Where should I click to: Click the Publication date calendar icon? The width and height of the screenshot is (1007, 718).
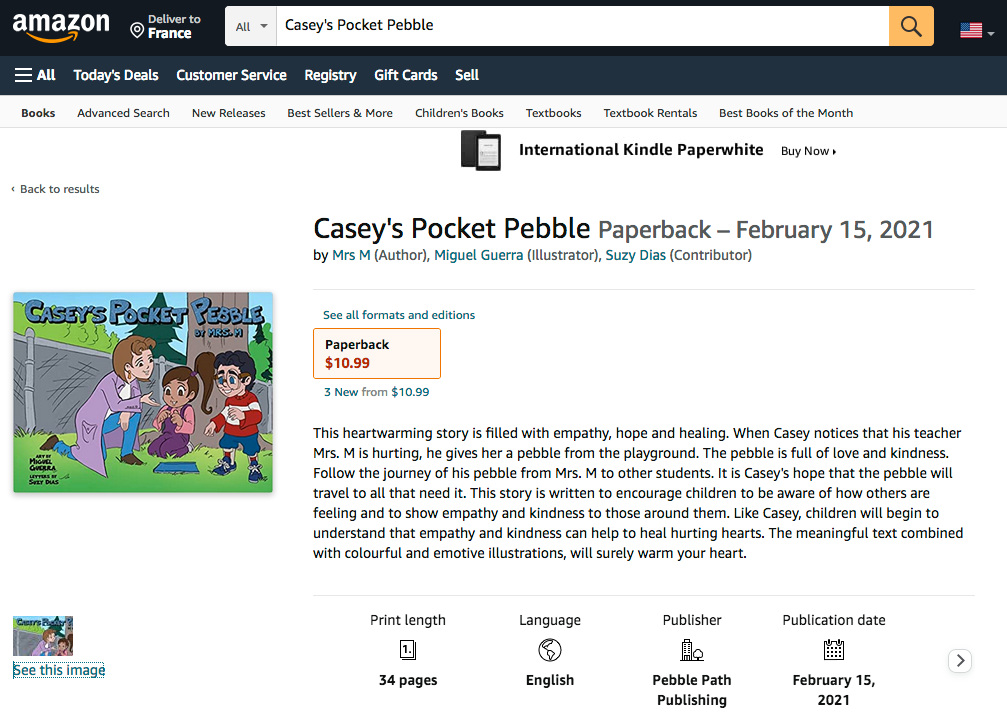[834, 651]
